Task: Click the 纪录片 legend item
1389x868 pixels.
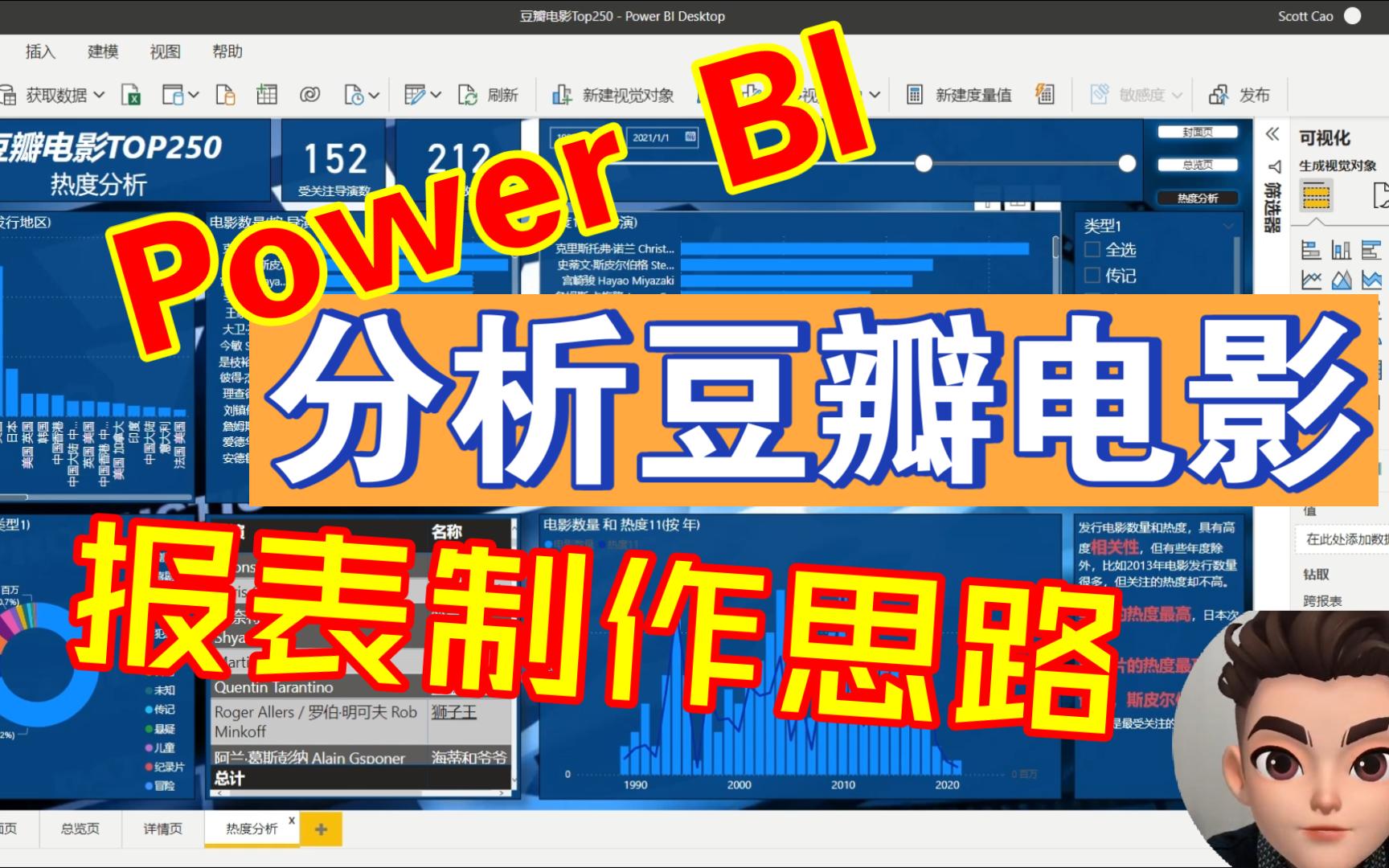Action: pos(166,767)
